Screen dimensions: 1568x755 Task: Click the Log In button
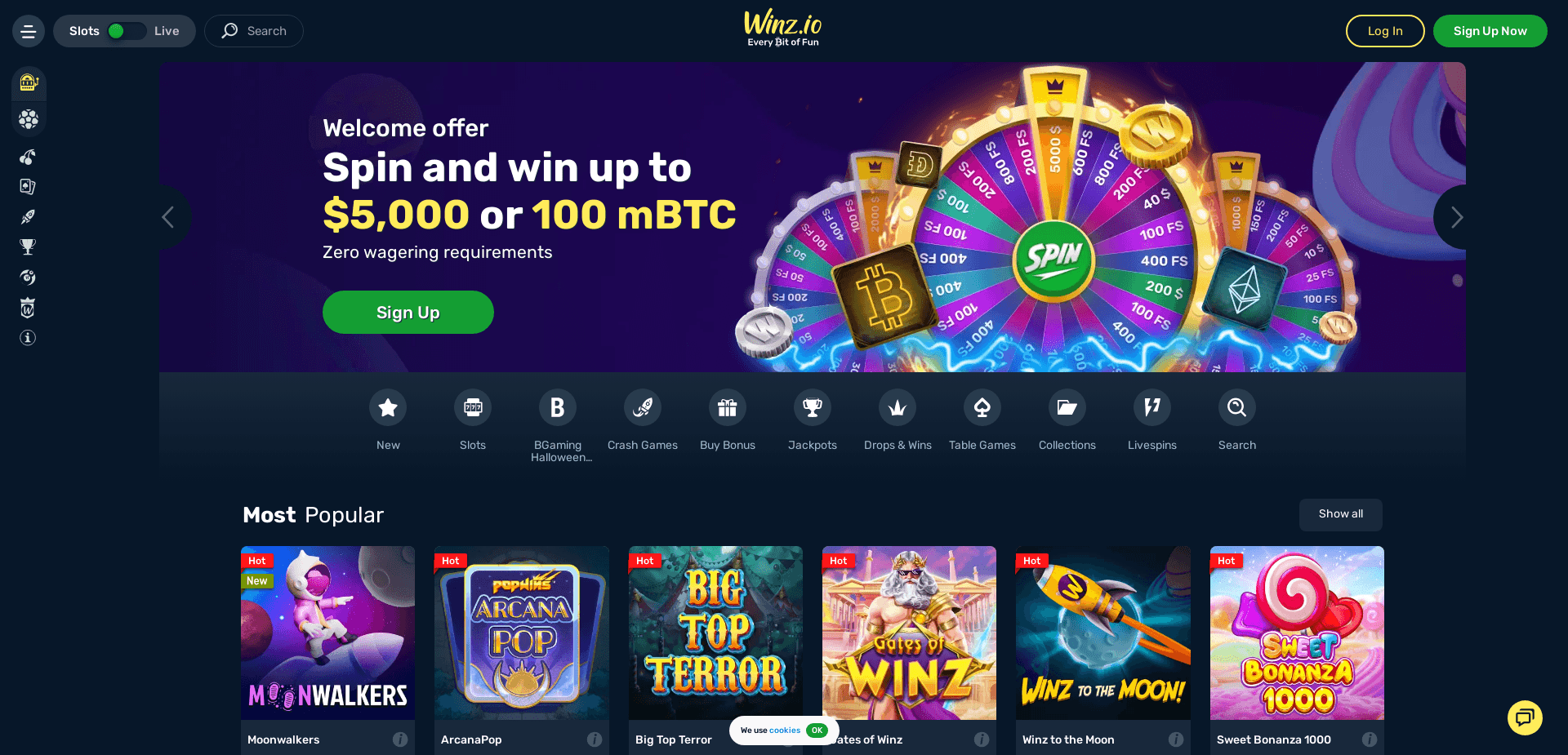pyautogui.click(x=1385, y=31)
